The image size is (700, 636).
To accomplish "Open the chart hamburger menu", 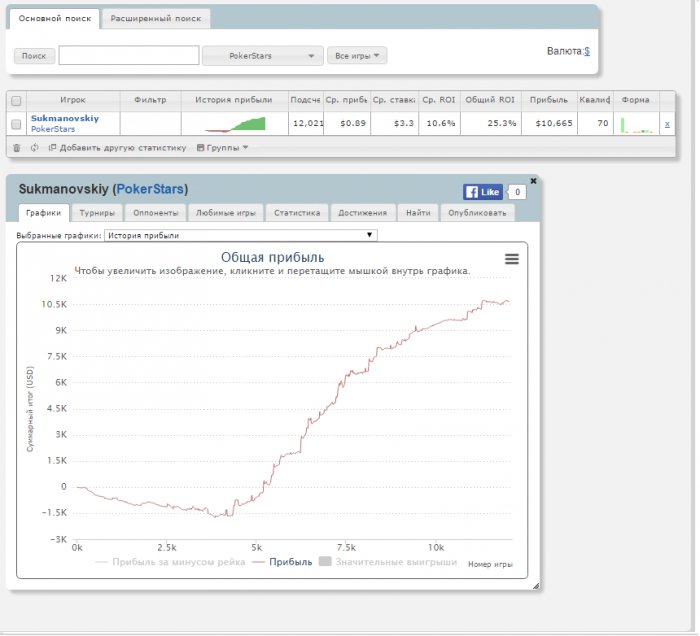I will (x=512, y=259).
